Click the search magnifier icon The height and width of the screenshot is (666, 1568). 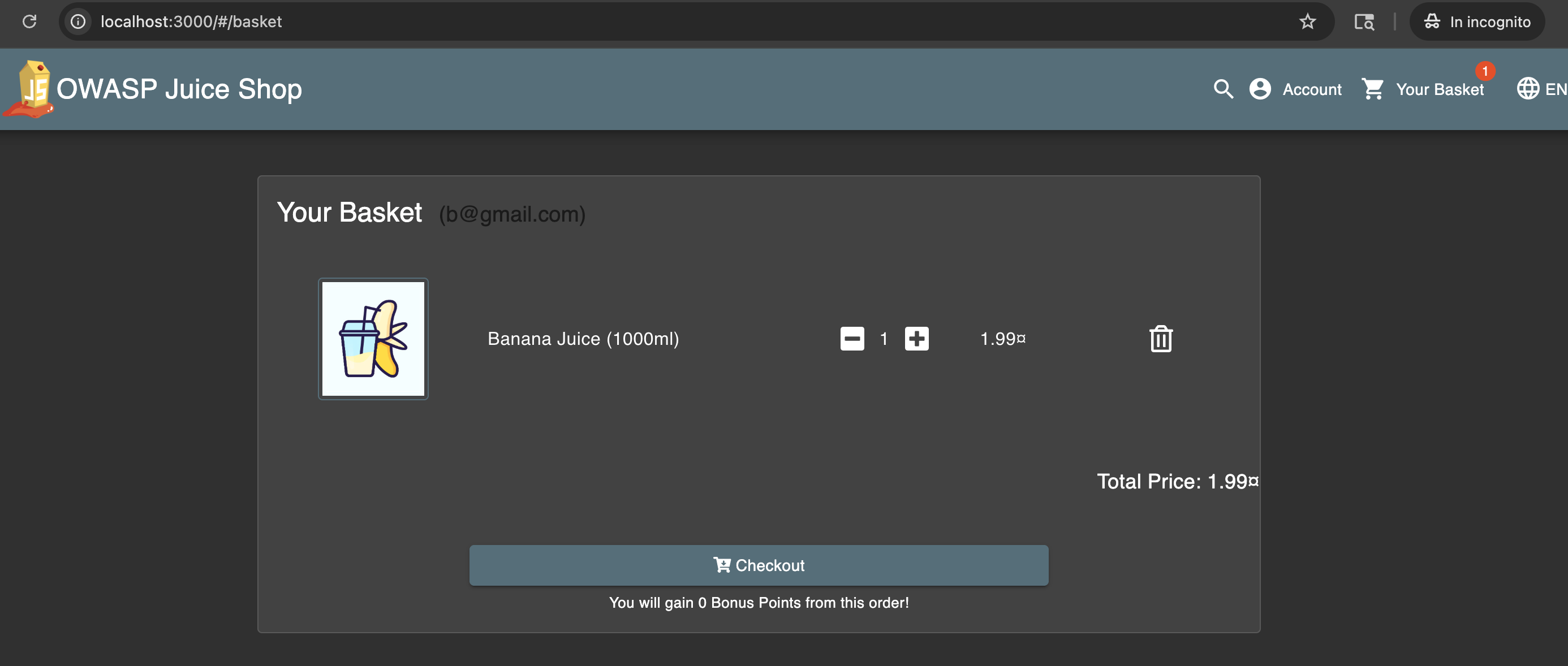point(1223,89)
